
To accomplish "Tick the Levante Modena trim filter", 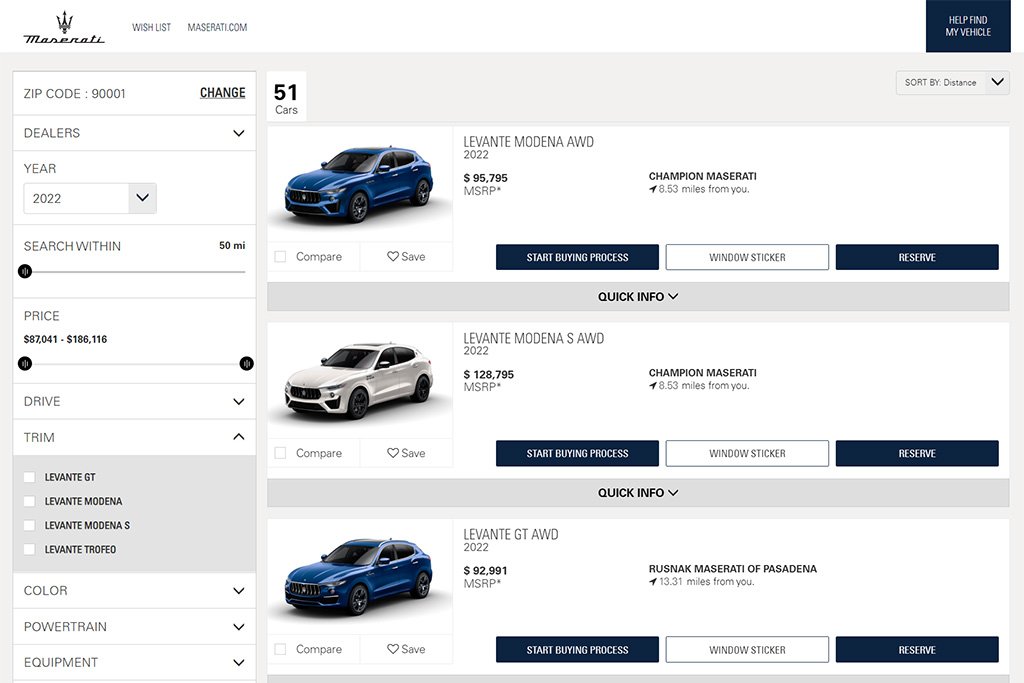I will click(29, 501).
